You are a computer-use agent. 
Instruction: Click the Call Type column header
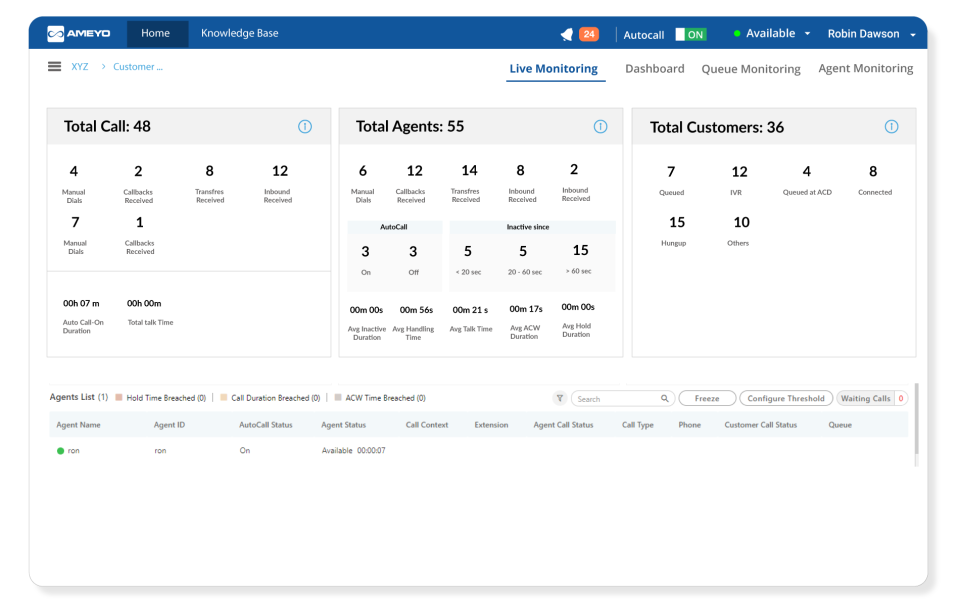click(x=637, y=425)
